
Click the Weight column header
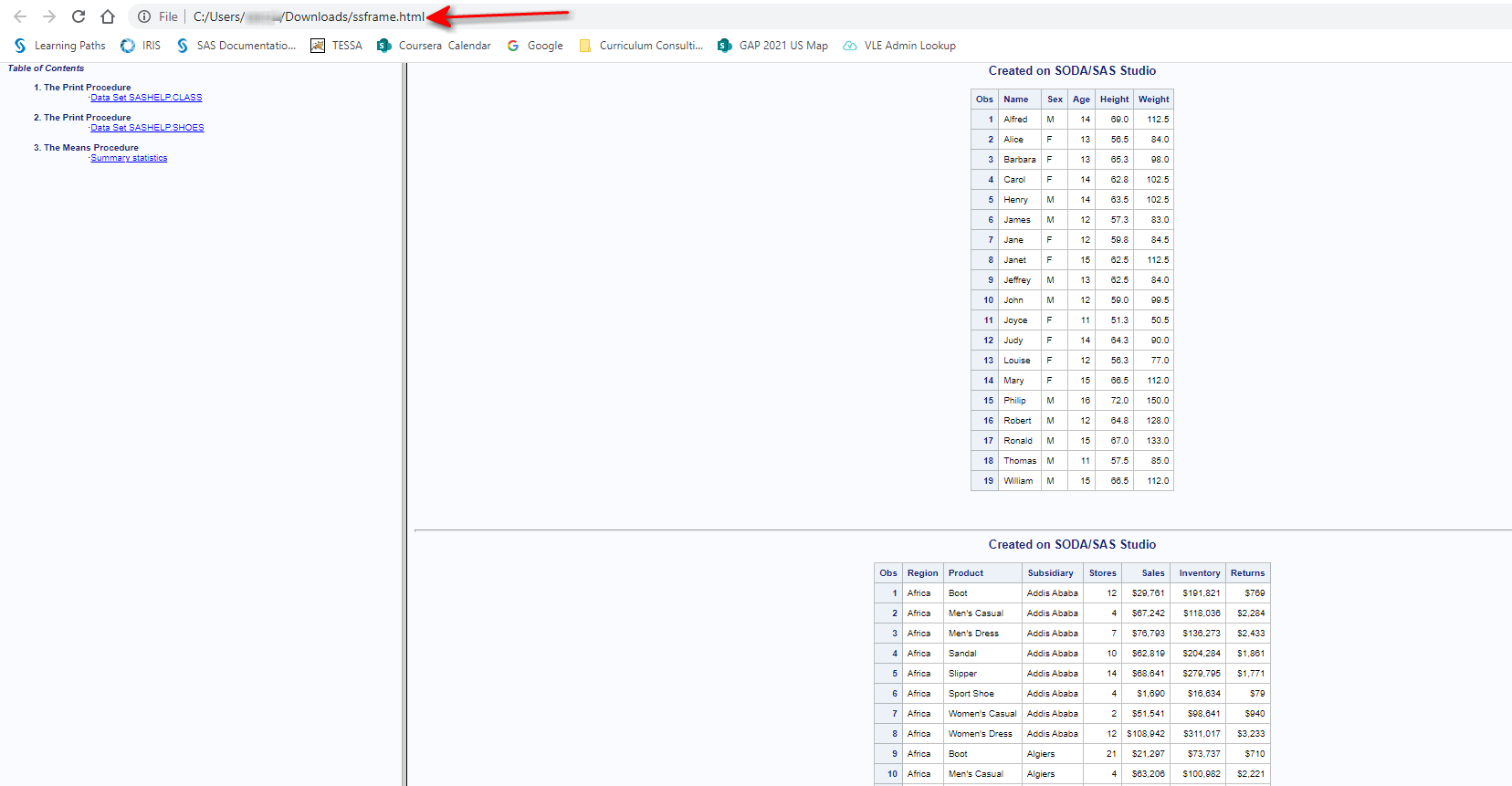[1153, 100]
